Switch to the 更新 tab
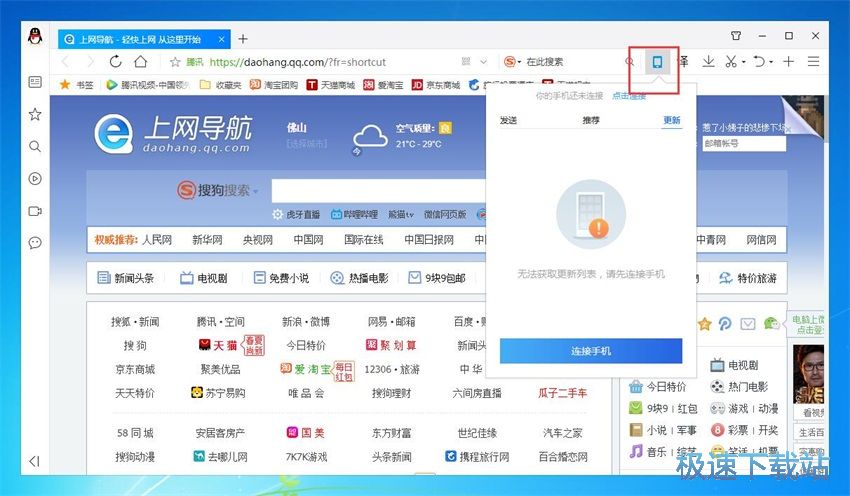Image resolution: width=850 pixels, height=496 pixels. coord(672,120)
